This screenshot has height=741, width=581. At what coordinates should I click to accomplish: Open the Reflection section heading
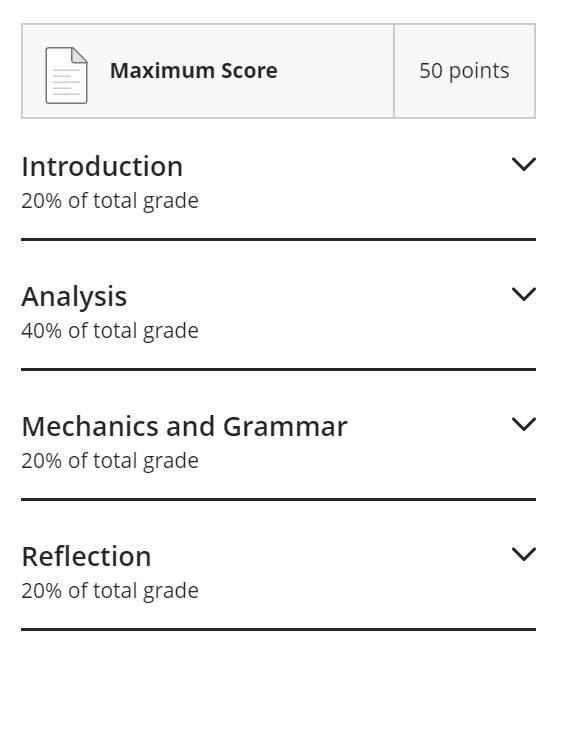[87, 557]
